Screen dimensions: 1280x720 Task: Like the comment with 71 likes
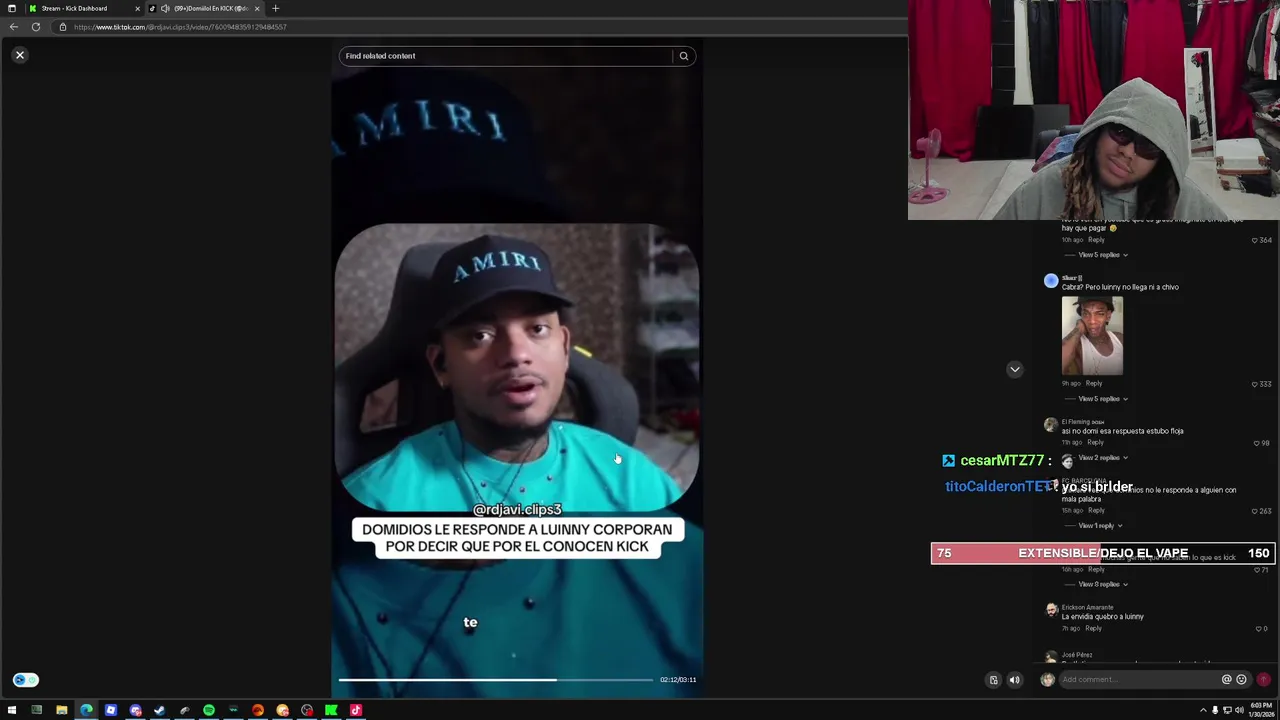[x=1259, y=569]
